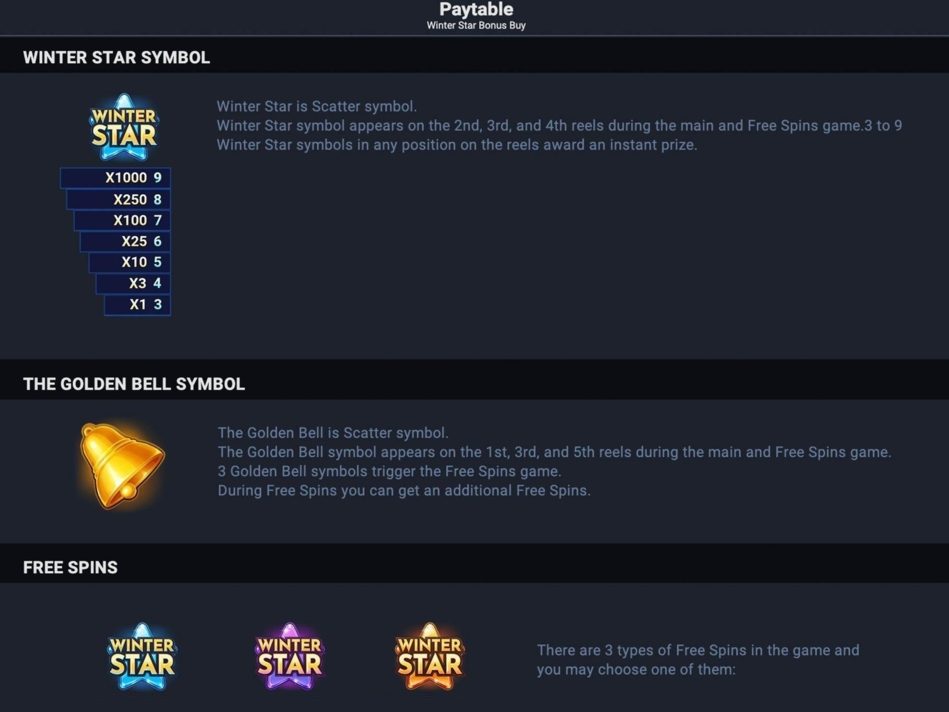The width and height of the screenshot is (949, 712).
Task: Click the Golden Bell scatter description text
Action: [x=554, y=461]
